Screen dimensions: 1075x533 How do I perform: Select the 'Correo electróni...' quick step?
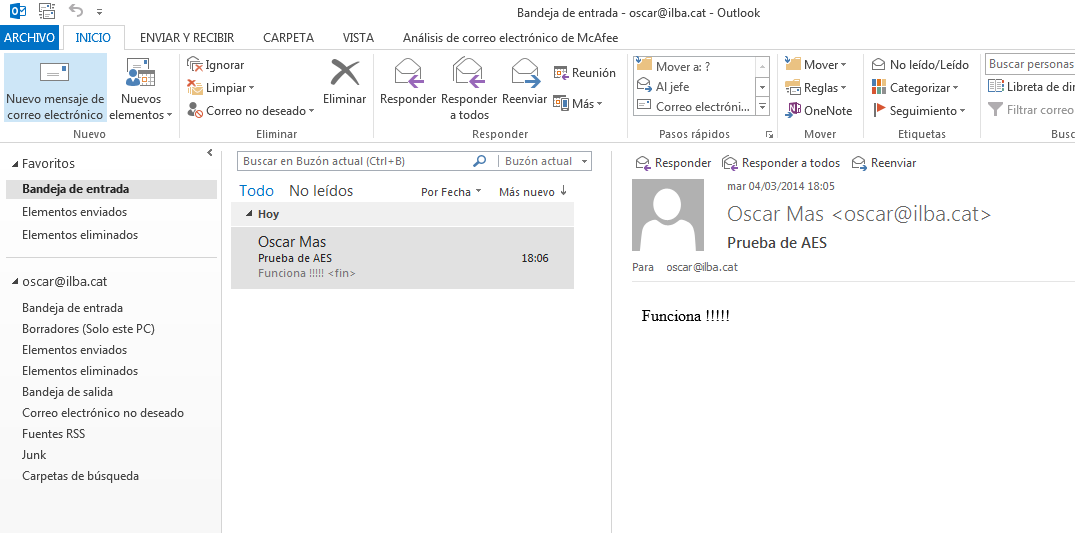point(694,106)
